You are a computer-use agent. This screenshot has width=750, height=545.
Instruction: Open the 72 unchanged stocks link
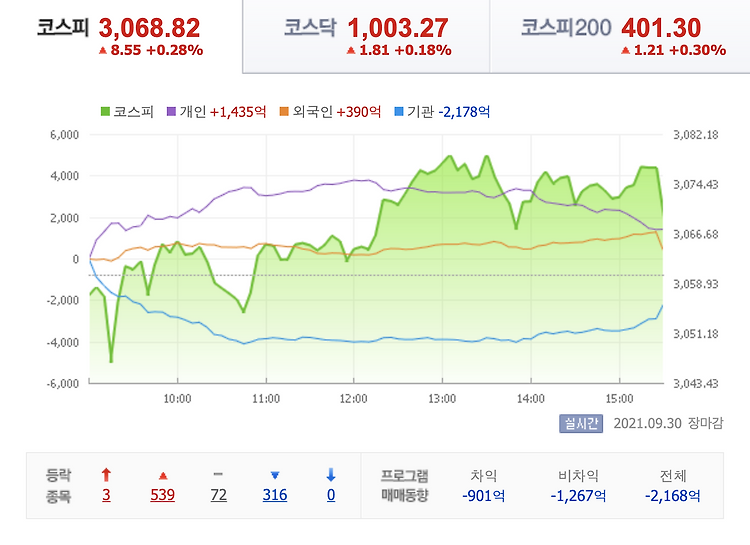(x=219, y=495)
